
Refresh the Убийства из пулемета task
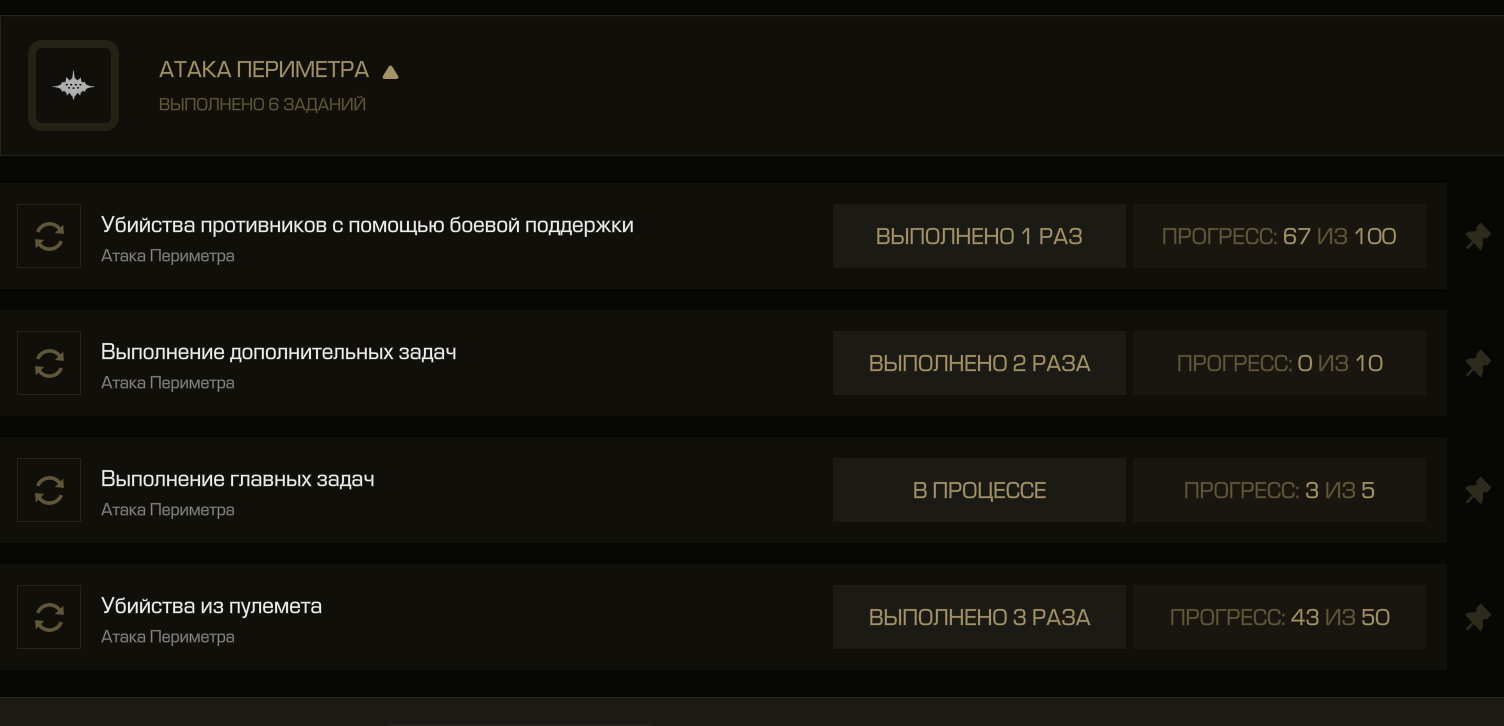coord(49,617)
